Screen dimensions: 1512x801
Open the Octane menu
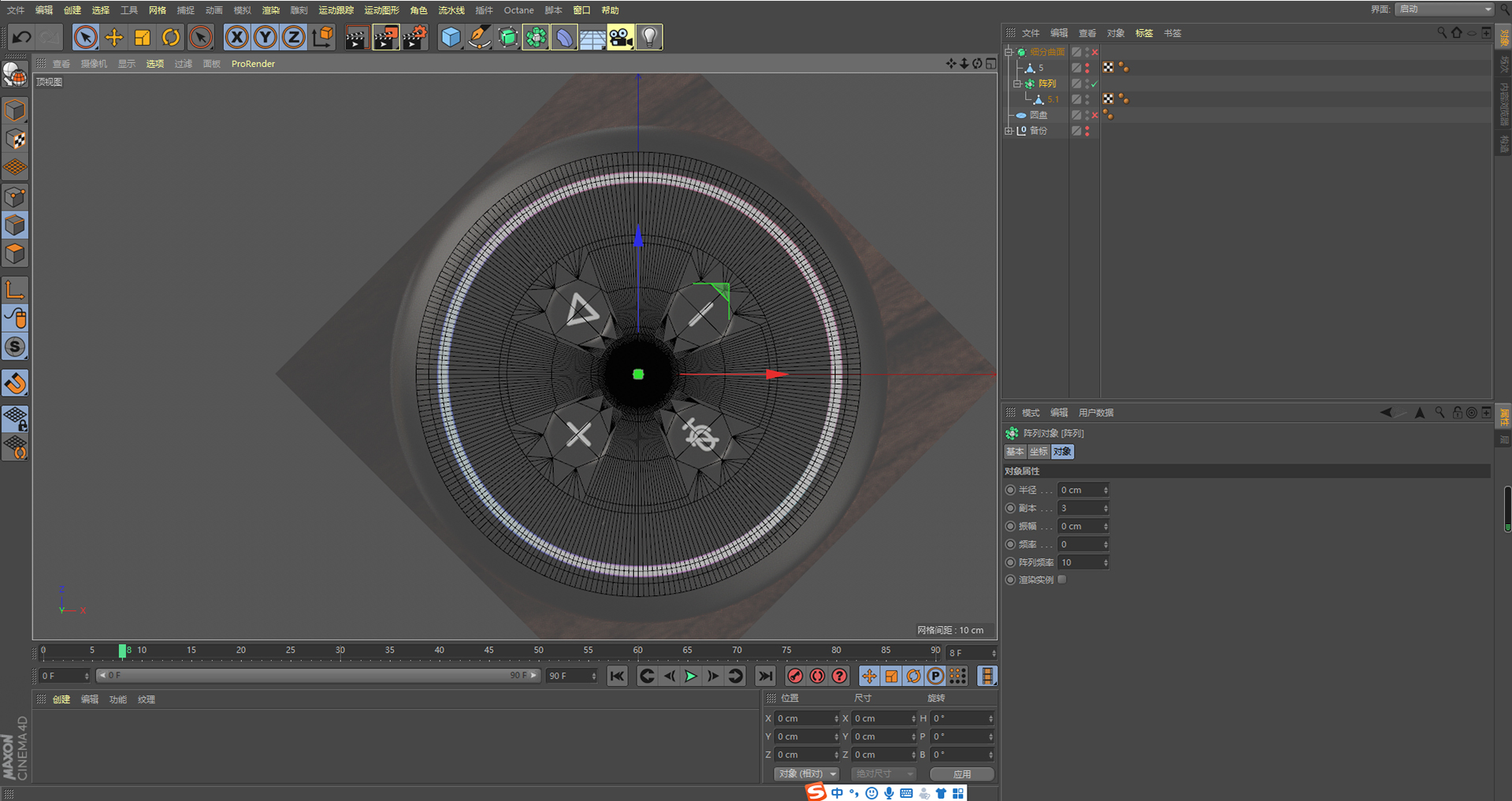click(518, 10)
